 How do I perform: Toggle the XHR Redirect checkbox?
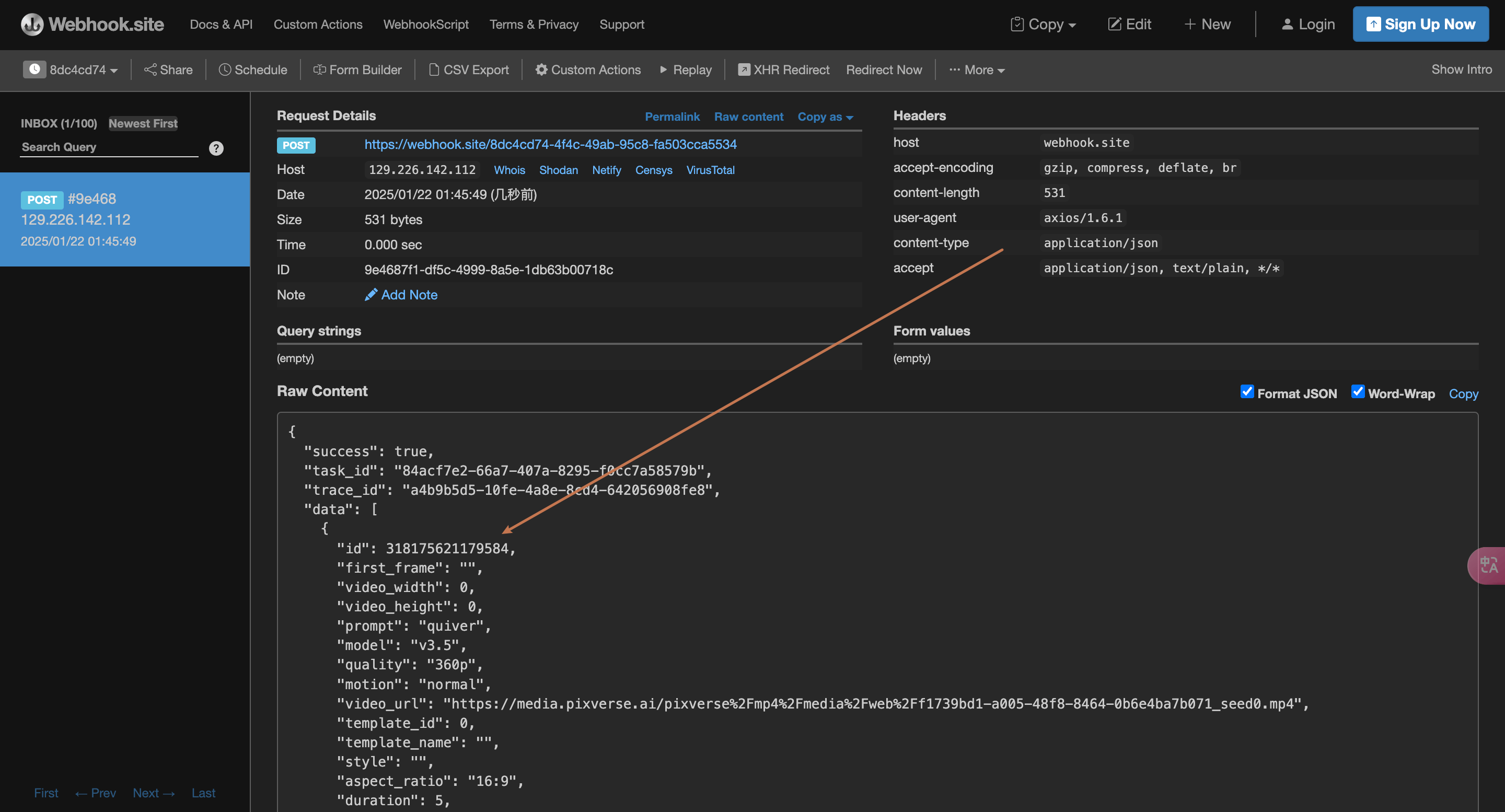(744, 69)
